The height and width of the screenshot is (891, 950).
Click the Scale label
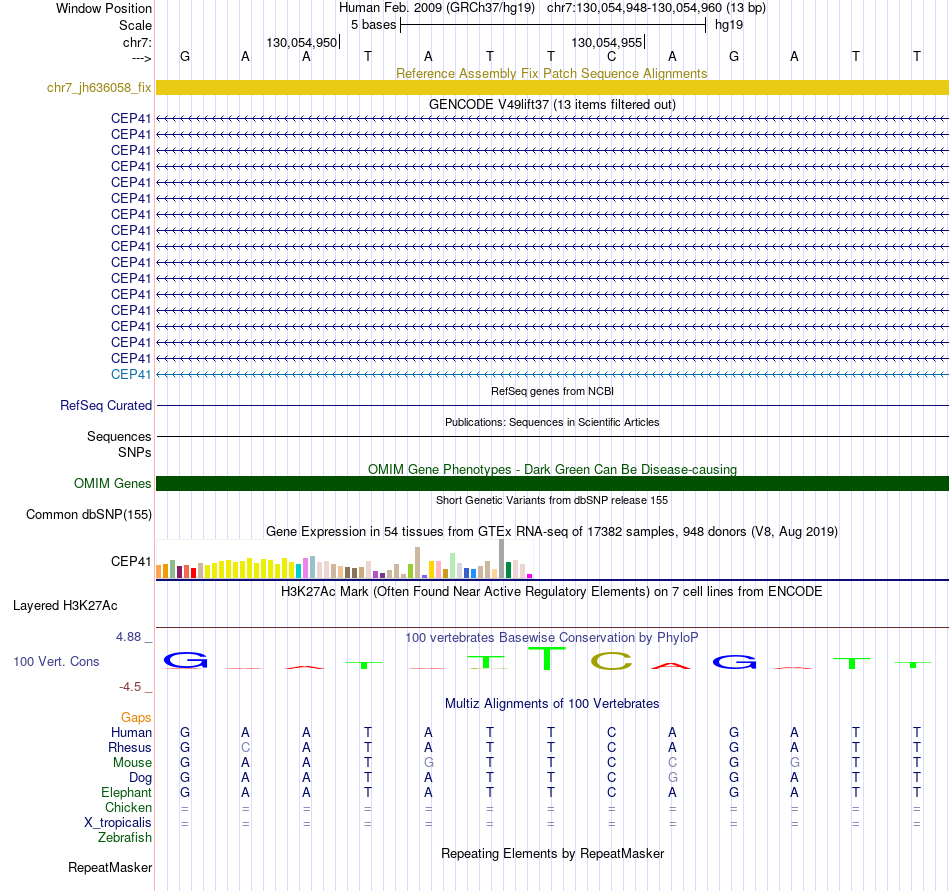pos(135,25)
